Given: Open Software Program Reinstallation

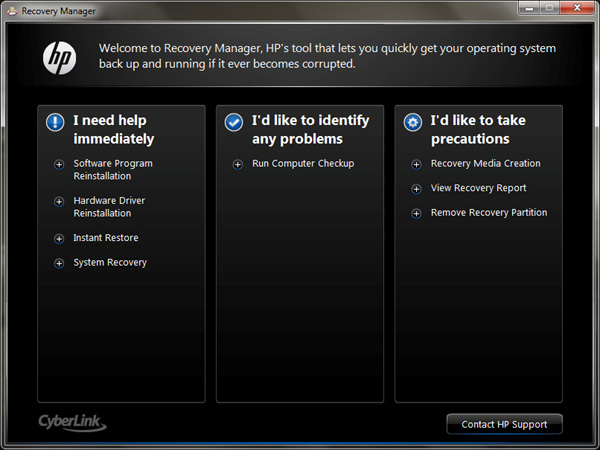Looking at the screenshot, I should pyautogui.click(x=113, y=170).
